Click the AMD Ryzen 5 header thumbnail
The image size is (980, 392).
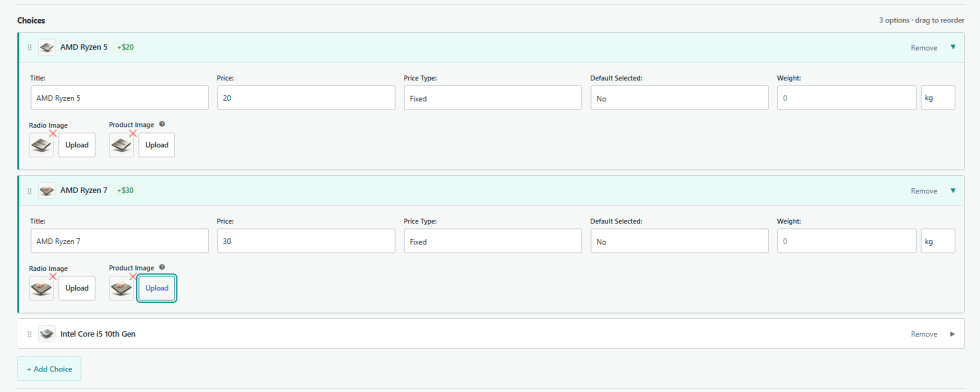click(x=46, y=48)
